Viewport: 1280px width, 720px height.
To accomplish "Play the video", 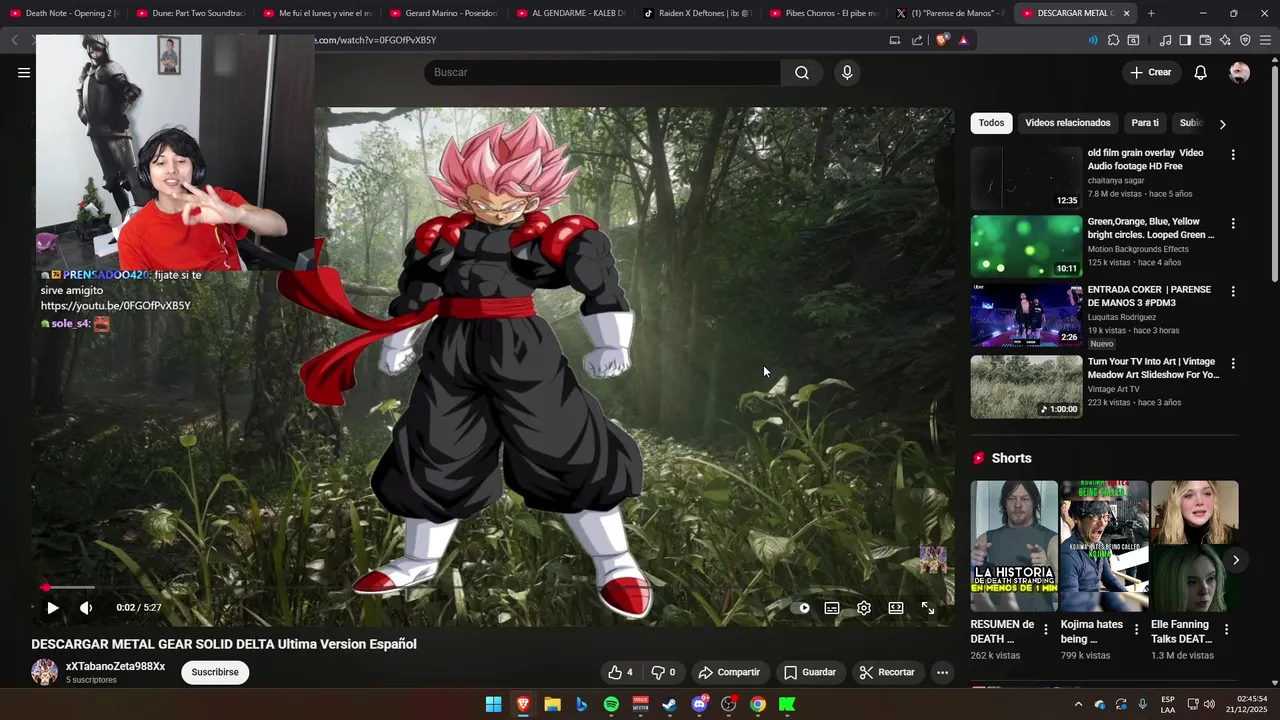I will pos(53,607).
